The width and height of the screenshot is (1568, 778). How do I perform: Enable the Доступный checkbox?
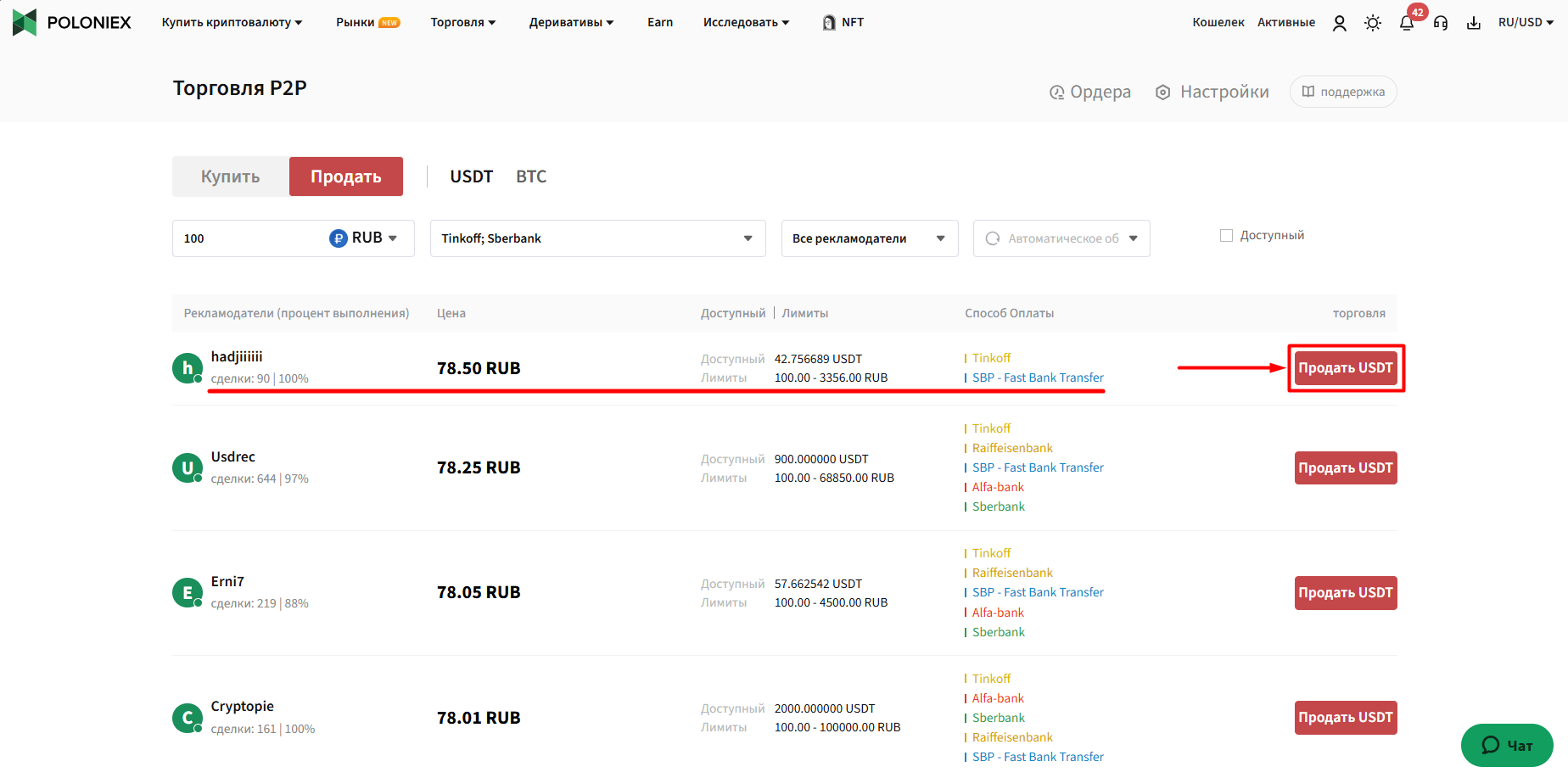pyautogui.click(x=1226, y=235)
